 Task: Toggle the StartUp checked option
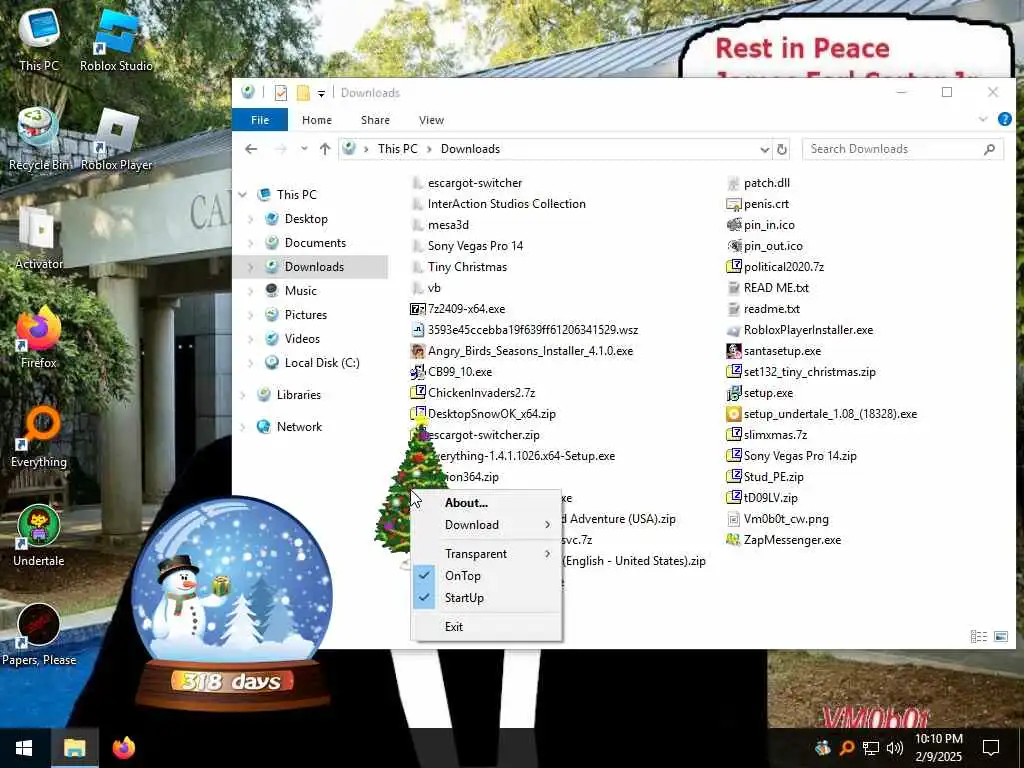coord(486,598)
